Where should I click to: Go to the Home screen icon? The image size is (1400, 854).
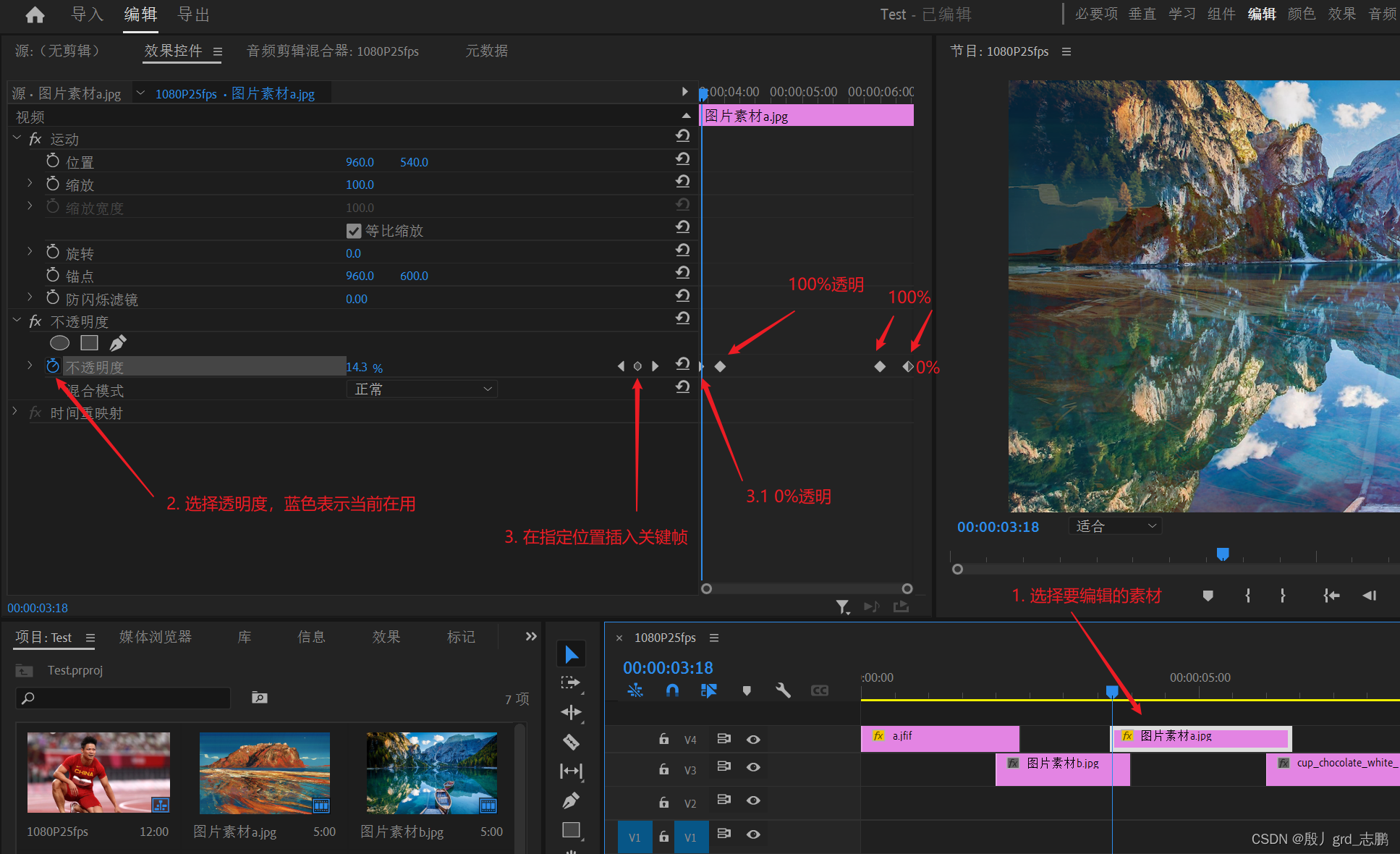pyautogui.click(x=35, y=14)
